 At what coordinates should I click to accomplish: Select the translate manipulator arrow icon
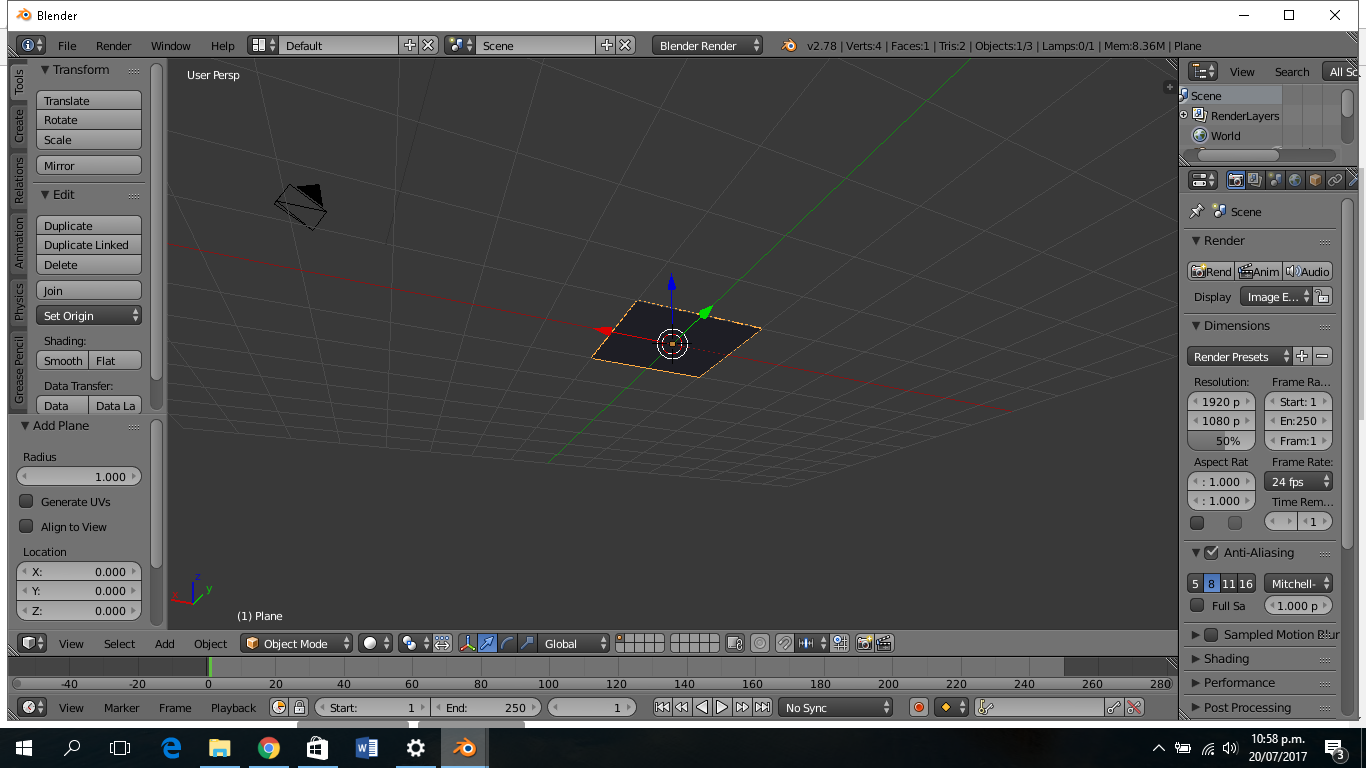pyautogui.click(x=487, y=644)
